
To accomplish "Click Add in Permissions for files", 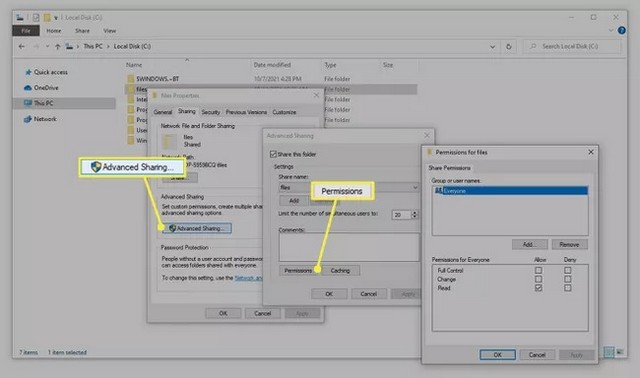I will point(529,245).
